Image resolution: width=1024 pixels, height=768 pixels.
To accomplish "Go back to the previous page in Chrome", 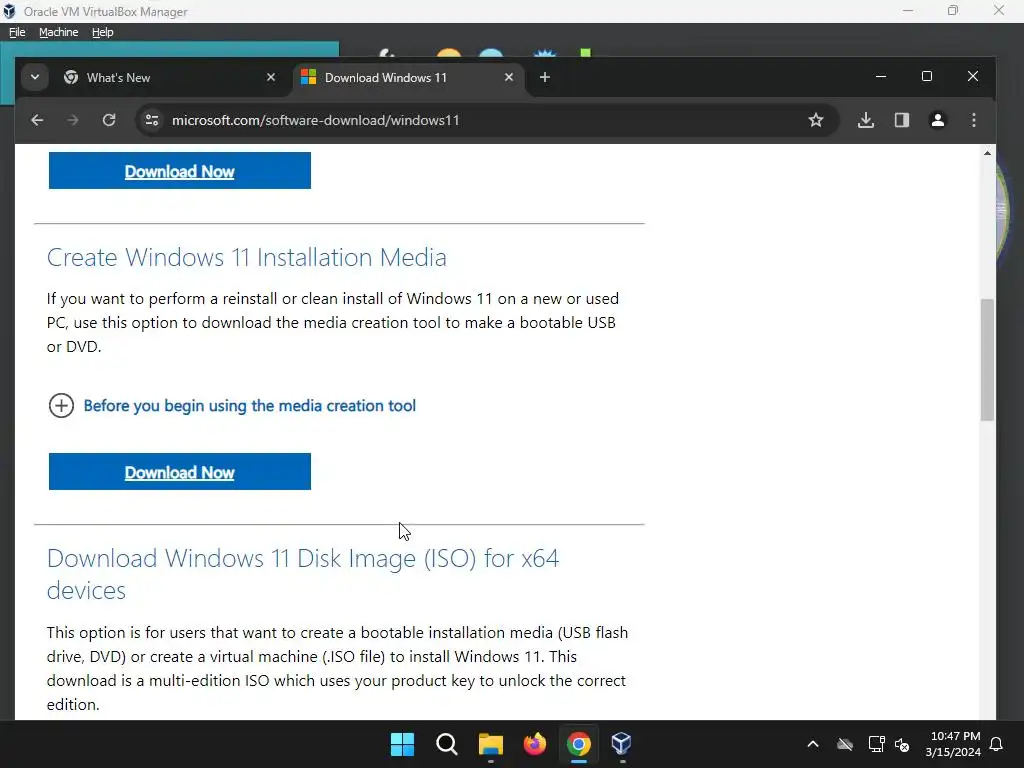I will [37, 120].
